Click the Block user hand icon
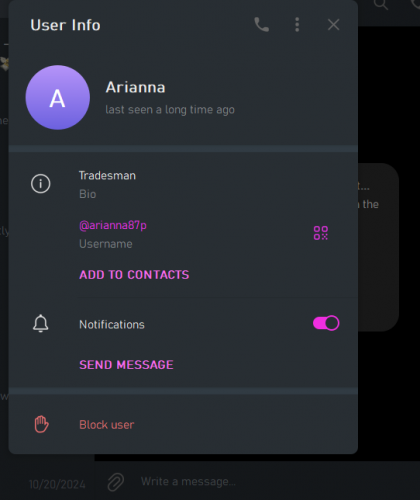The image size is (420, 500). point(41,424)
